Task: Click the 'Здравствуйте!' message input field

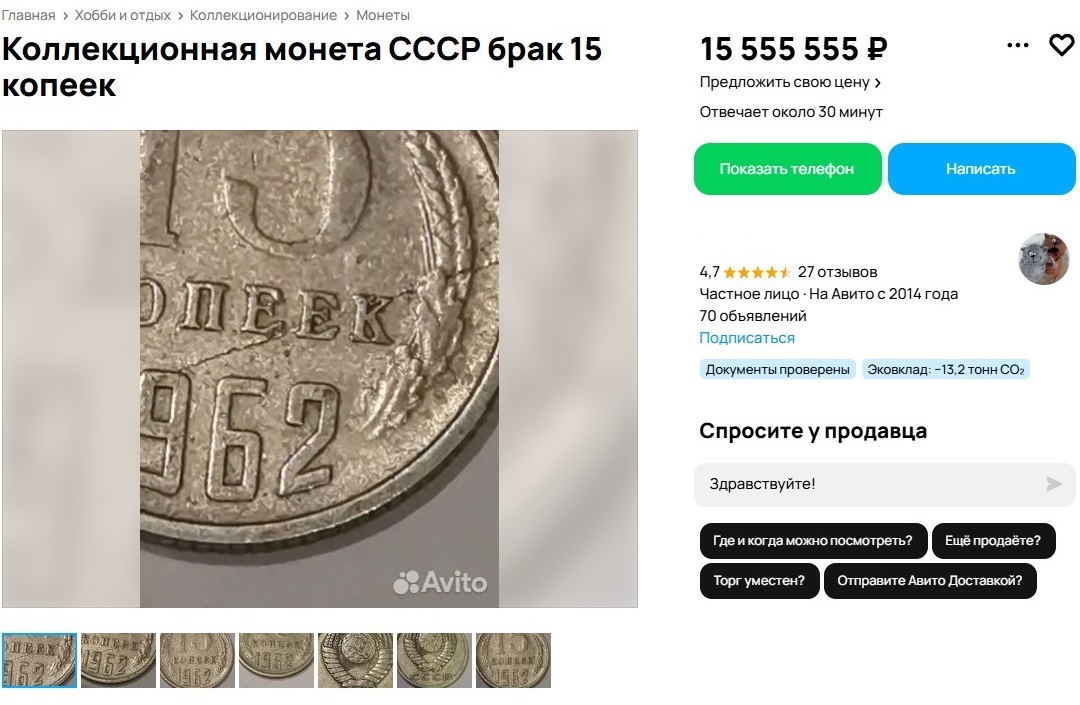Action: coord(884,484)
